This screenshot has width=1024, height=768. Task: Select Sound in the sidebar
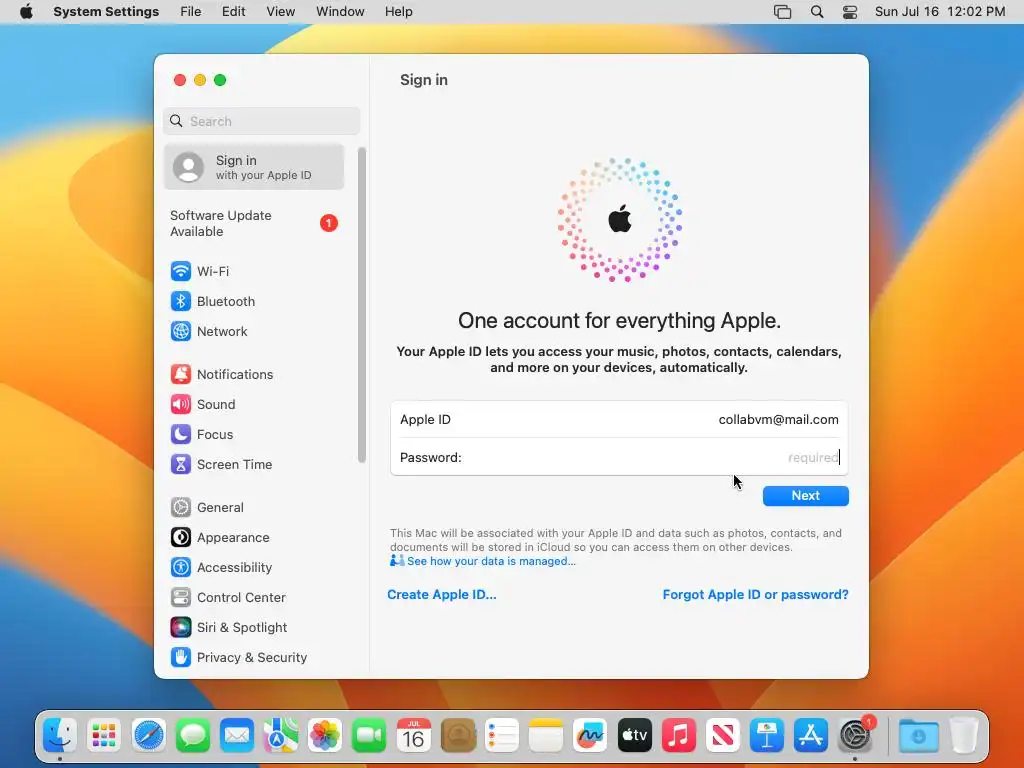pyautogui.click(x=203, y=404)
